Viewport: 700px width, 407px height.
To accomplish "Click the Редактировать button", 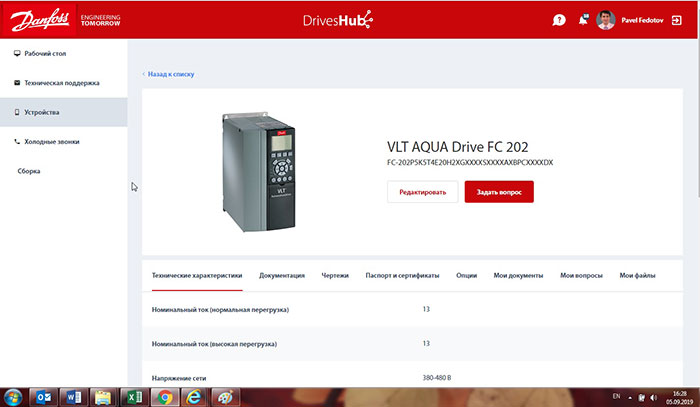I will 422,192.
